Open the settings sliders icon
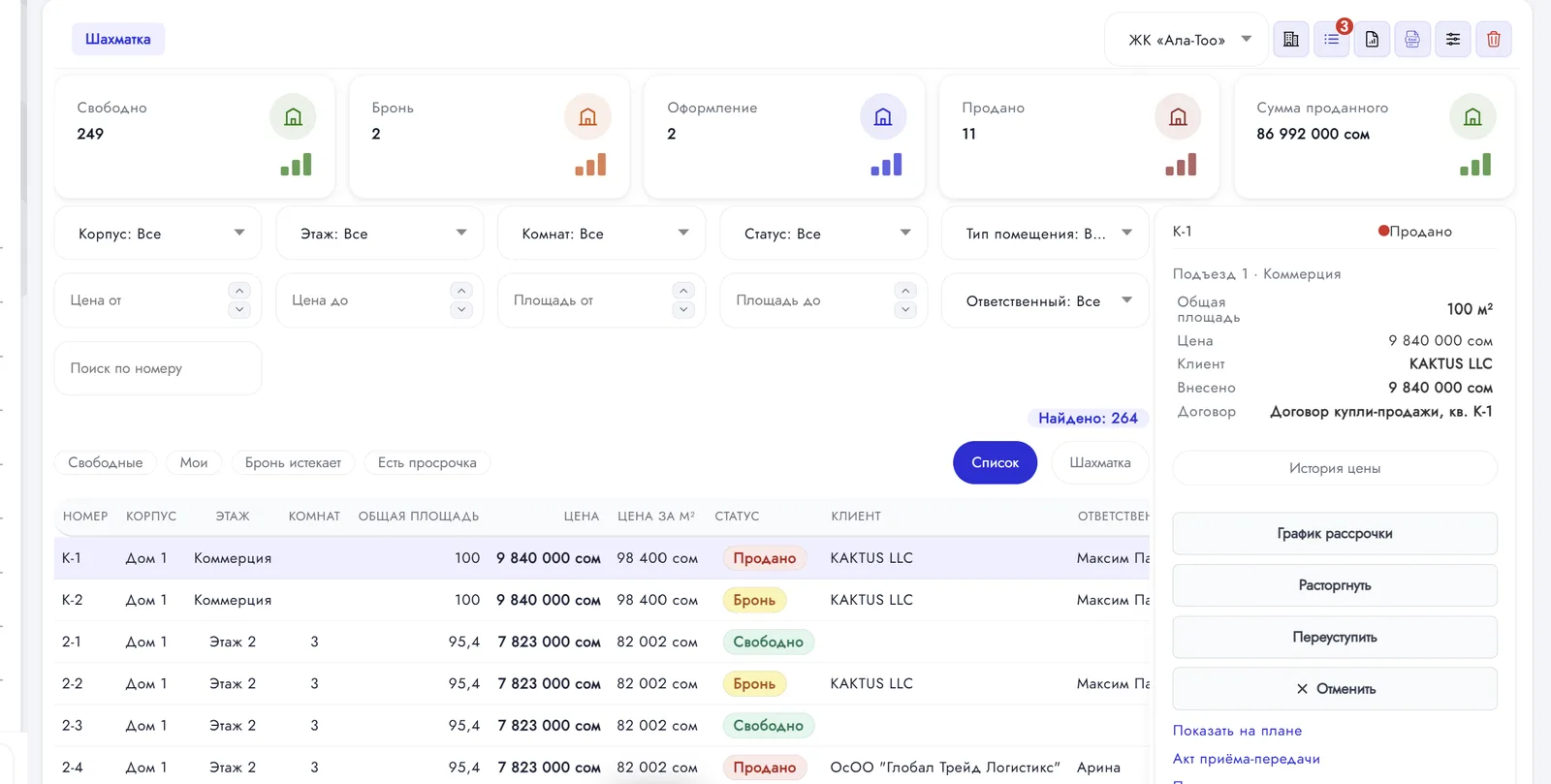This screenshot has height=784, width=1551. coord(1453,40)
